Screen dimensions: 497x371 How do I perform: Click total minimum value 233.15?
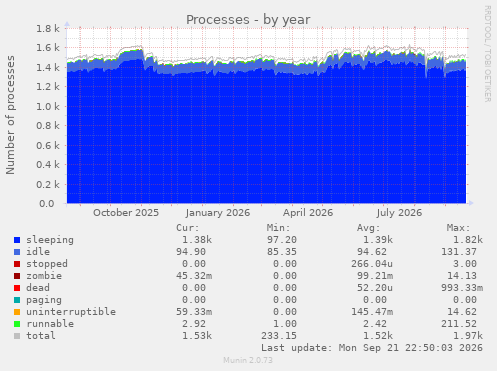click(x=279, y=336)
